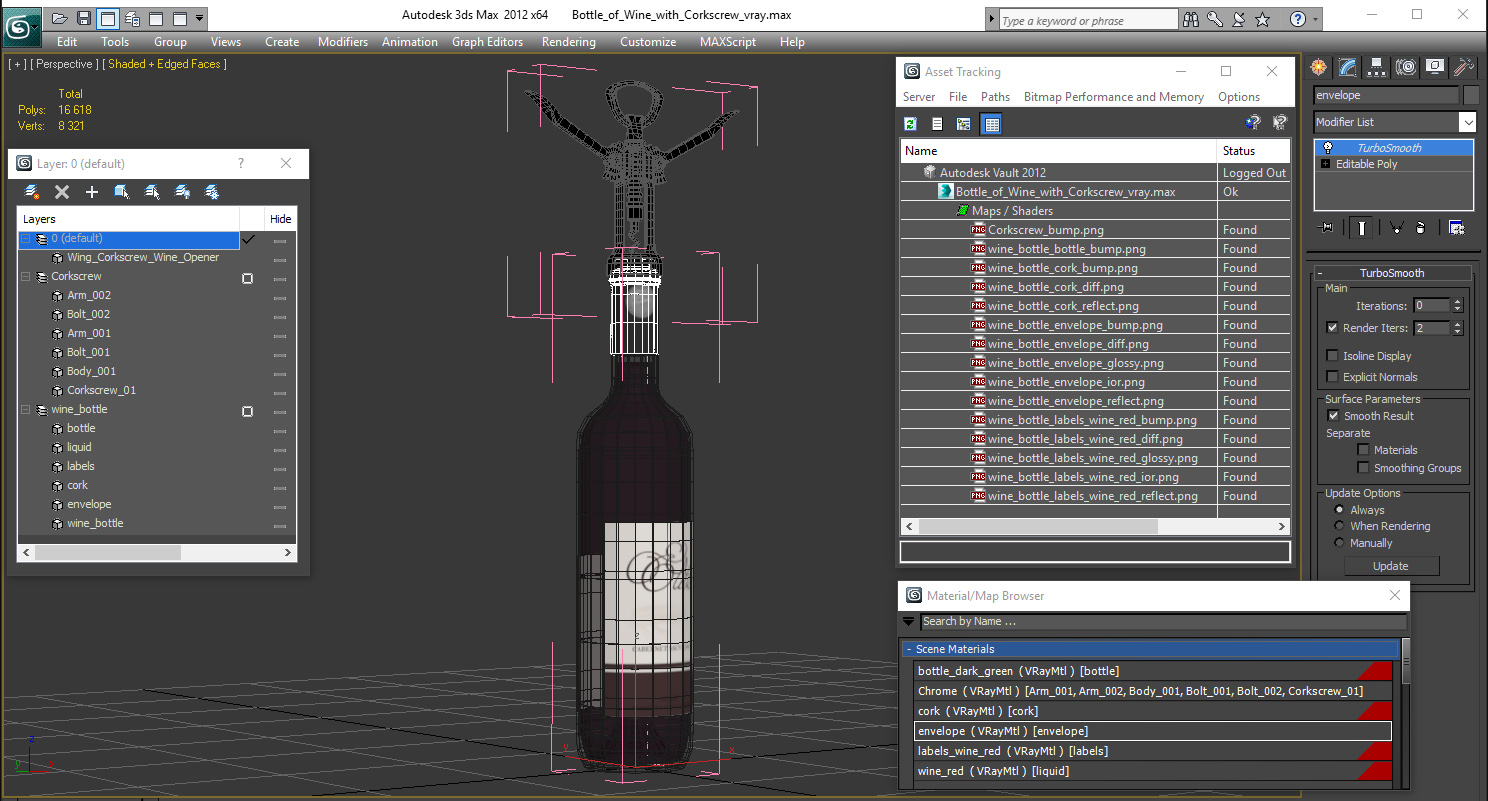1488x801 pixels.
Task: Click Delete Layer X icon in Layer dialog
Action: 62,192
